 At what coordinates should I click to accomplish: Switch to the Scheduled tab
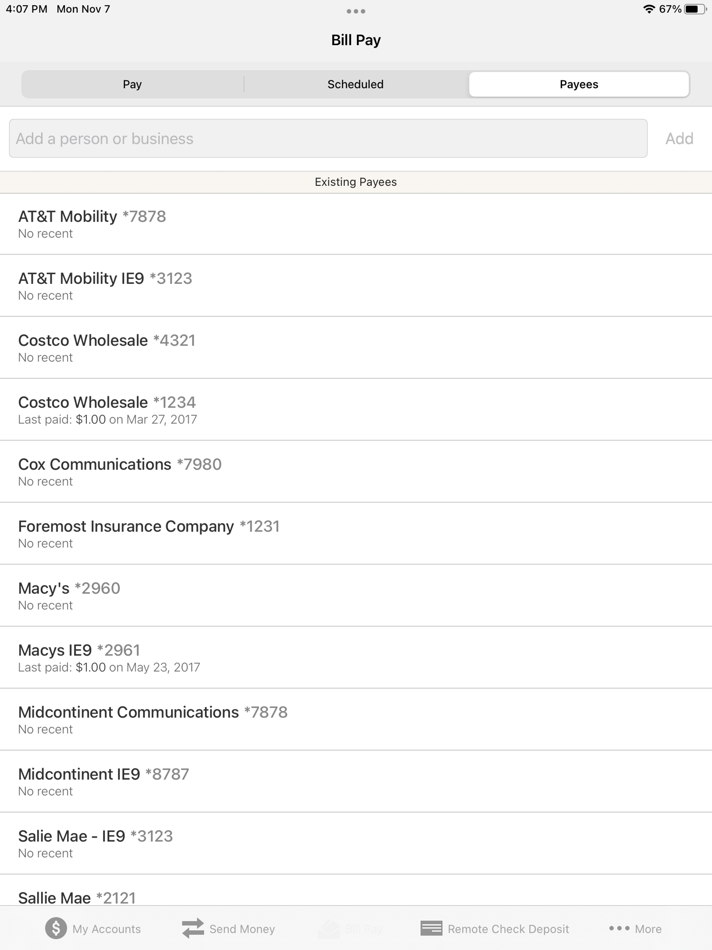[356, 84]
